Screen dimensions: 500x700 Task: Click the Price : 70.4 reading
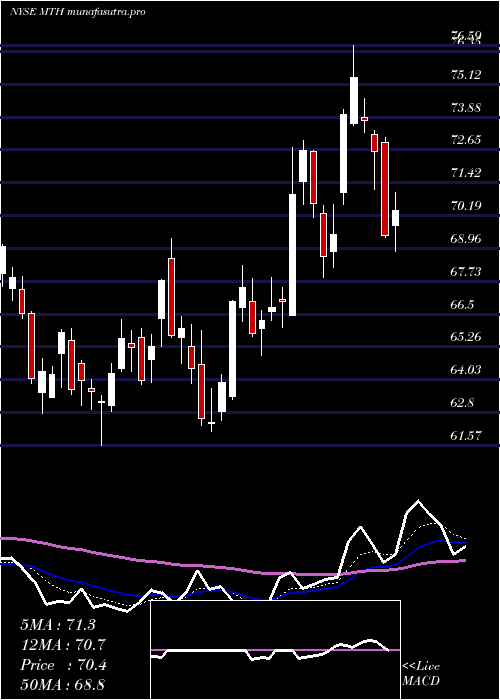click(63, 665)
